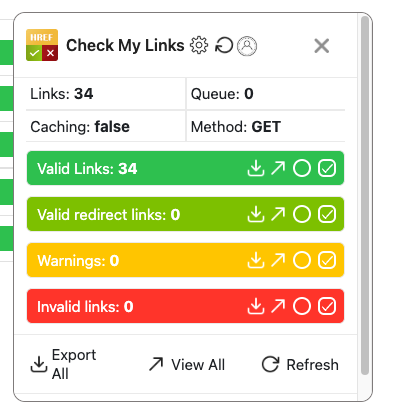
Task: Open Warnings list with arrow icon
Action: tap(278, 260)
